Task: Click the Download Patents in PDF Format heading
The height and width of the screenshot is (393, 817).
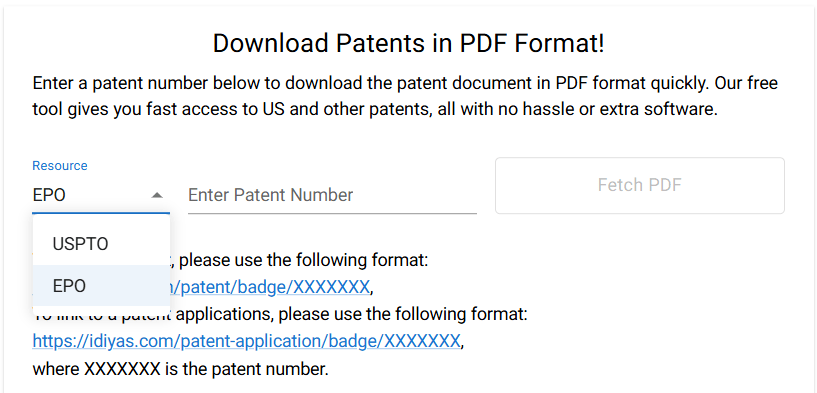Action: click(x=408, y=43)
